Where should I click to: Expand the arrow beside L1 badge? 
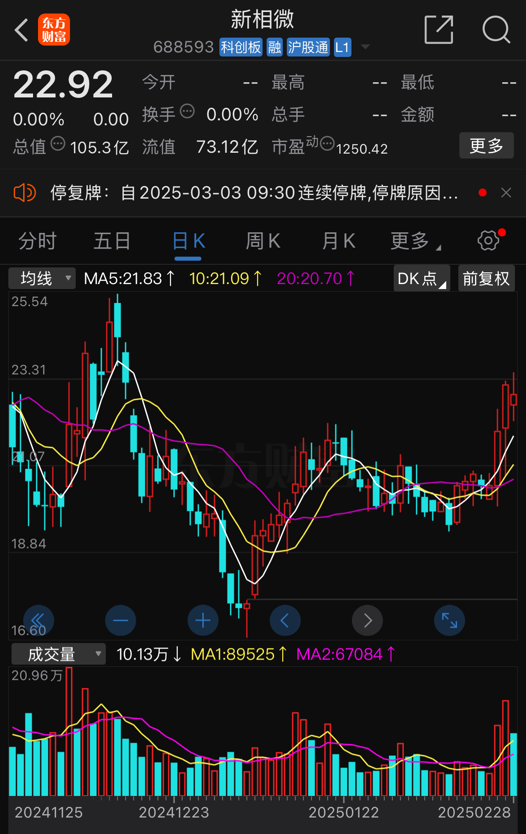tap(365, 47)
